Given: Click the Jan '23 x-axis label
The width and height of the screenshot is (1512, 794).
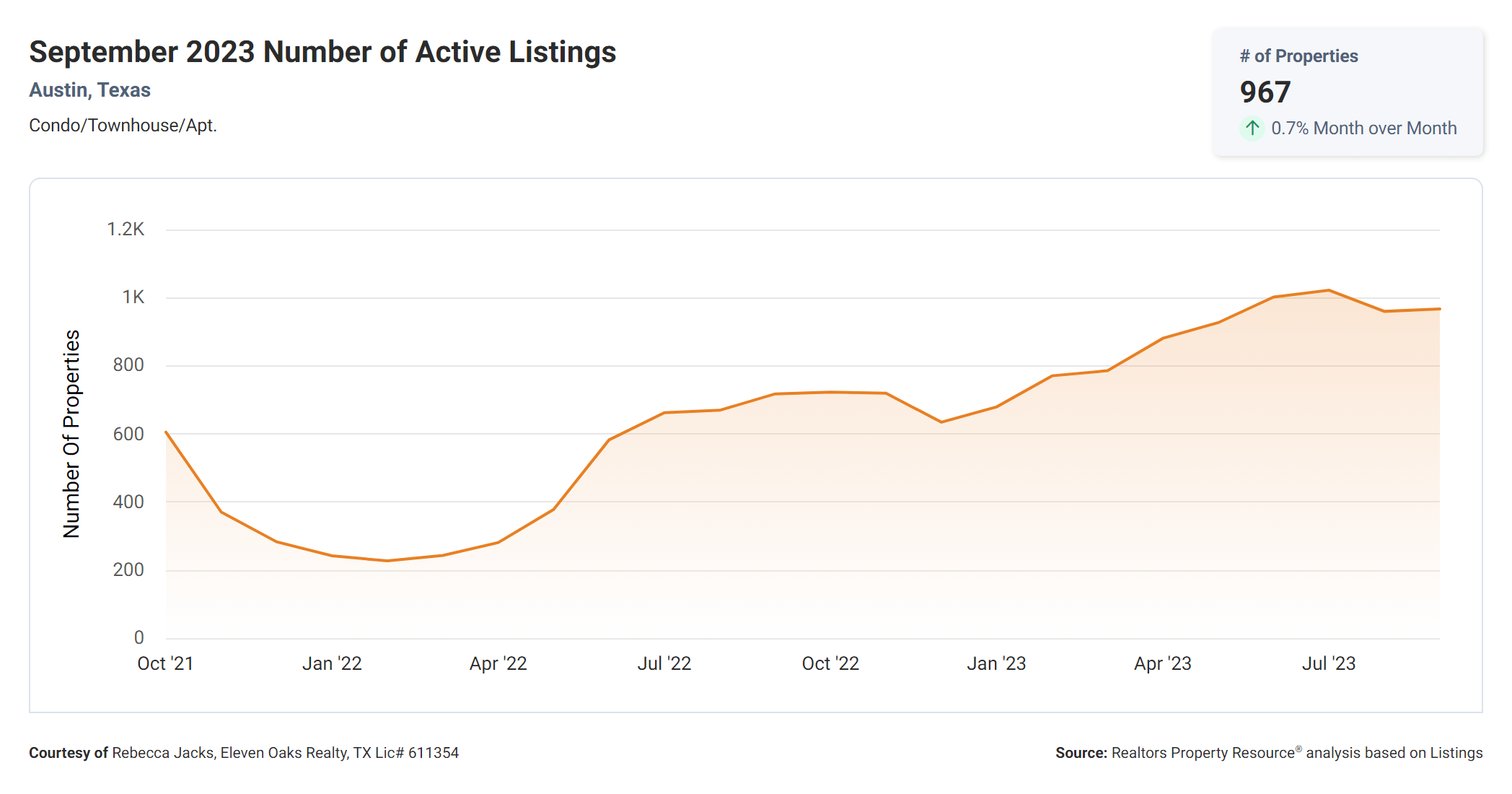Looking at the screenshot, I should (x=996, y=663).
